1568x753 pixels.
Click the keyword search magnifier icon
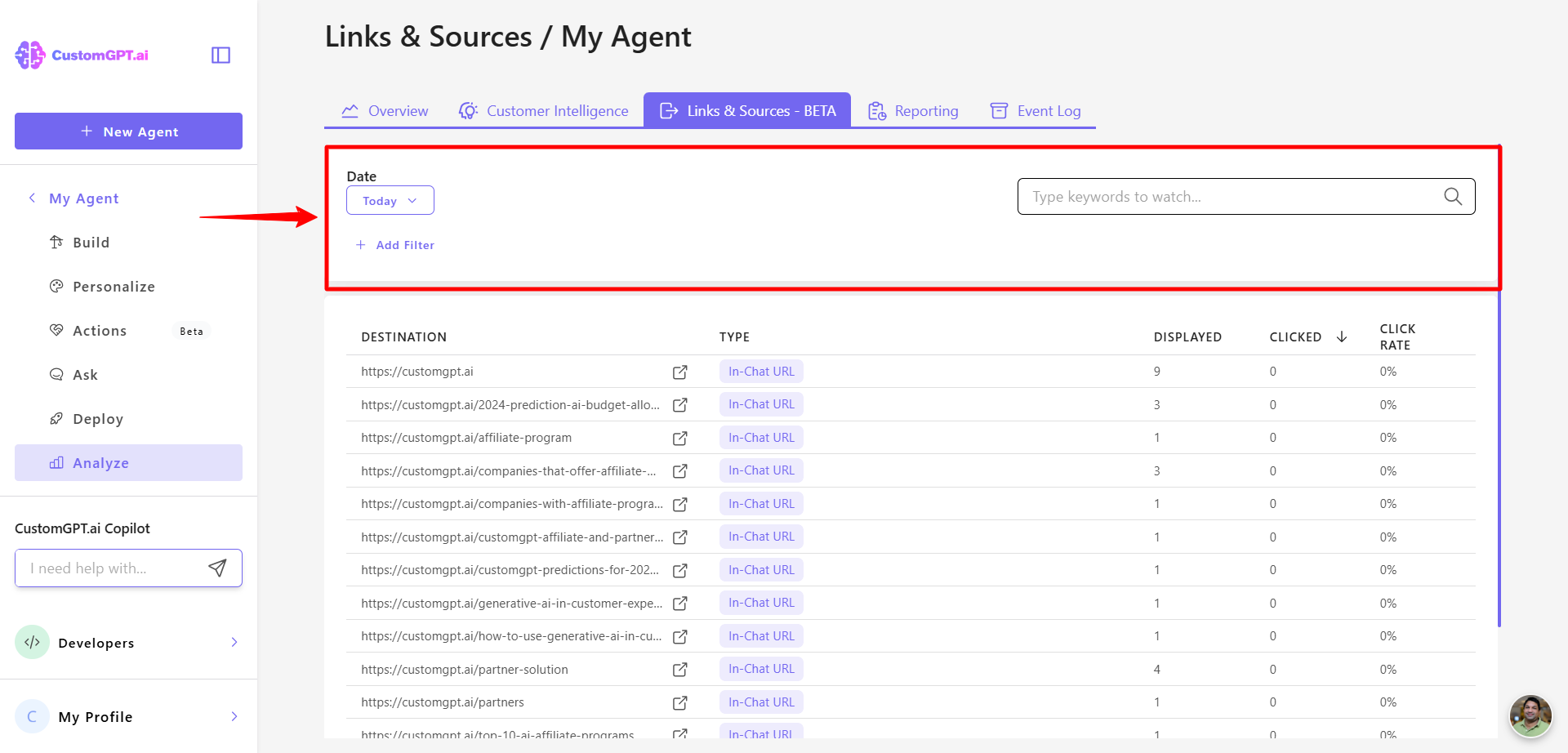1453,197
